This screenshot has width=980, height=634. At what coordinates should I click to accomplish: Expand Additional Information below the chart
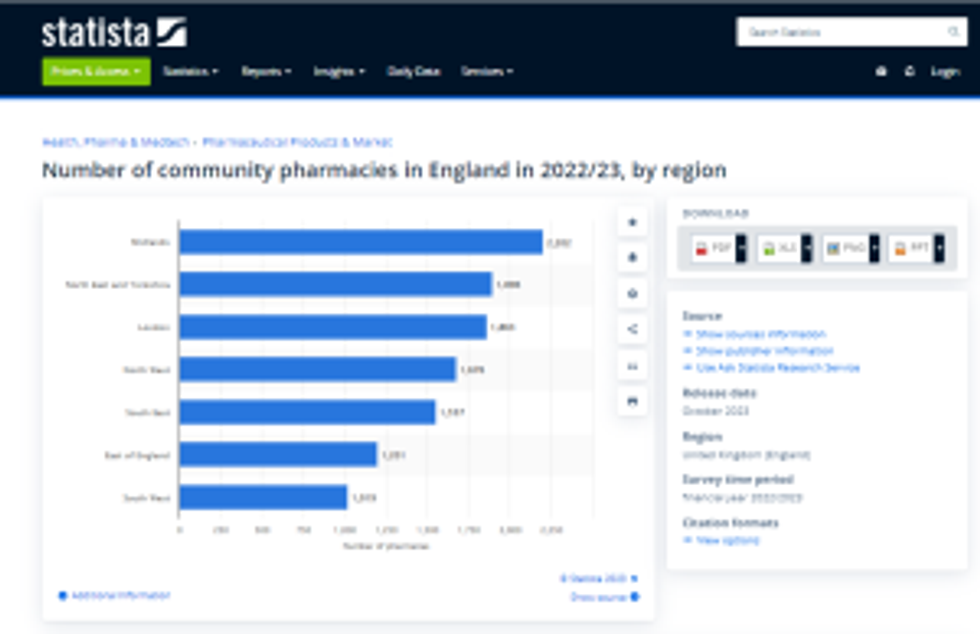click(114, 595)
